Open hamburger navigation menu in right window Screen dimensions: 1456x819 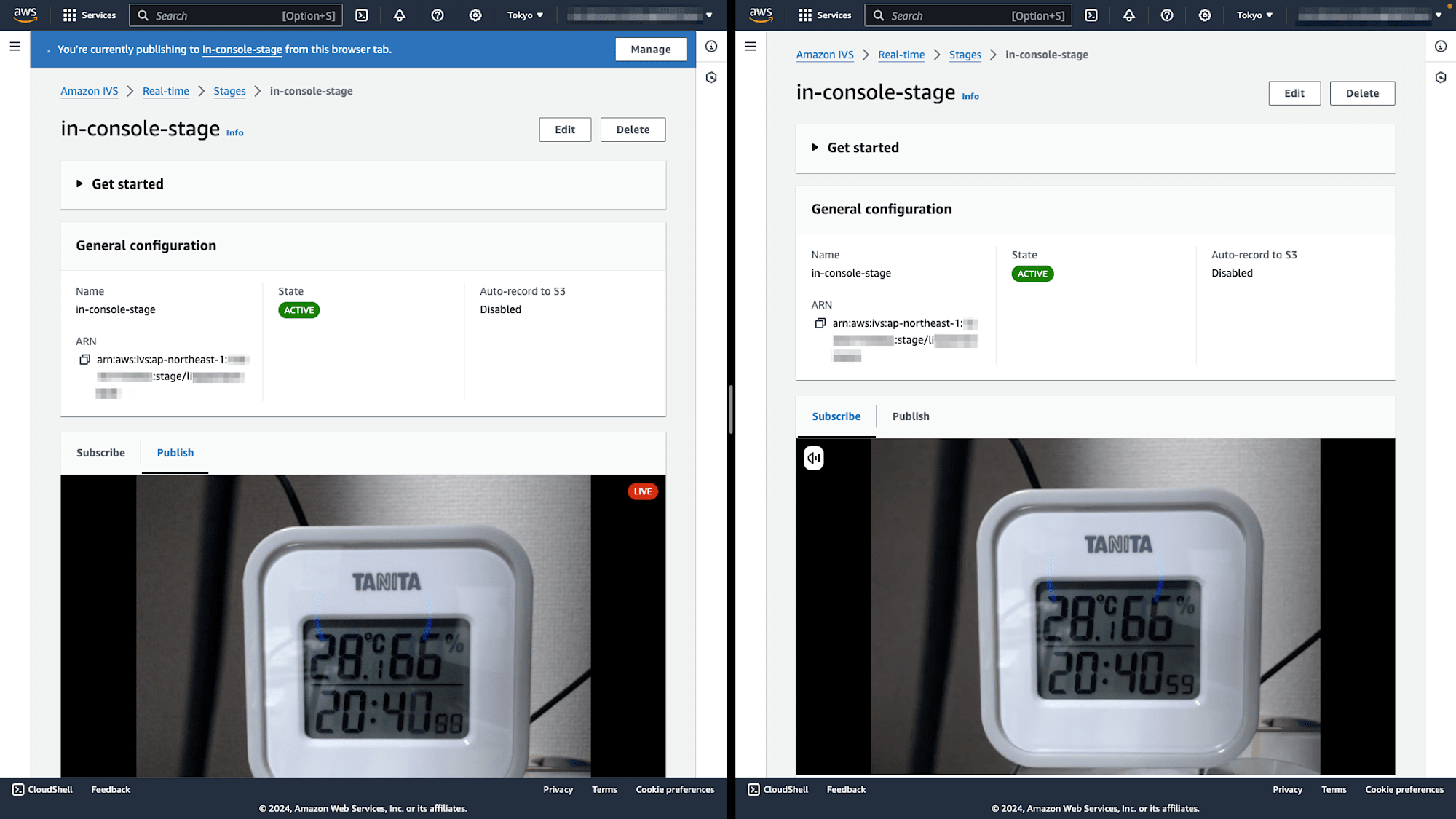751,47
